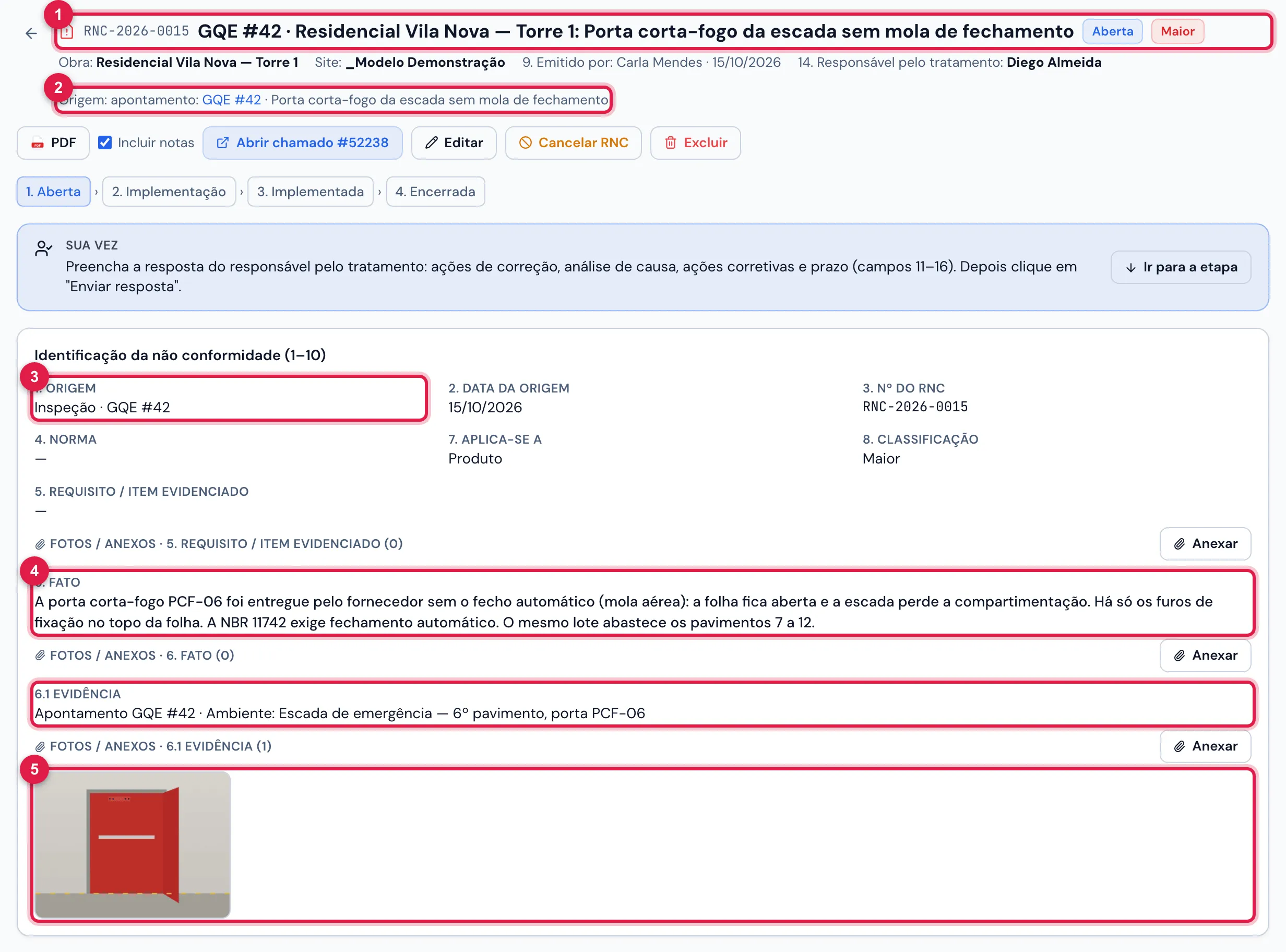Open the GQE #42 origin link
Viewport: 1286px width, 952px height.
pyautogui.click(x=232, y=100)
